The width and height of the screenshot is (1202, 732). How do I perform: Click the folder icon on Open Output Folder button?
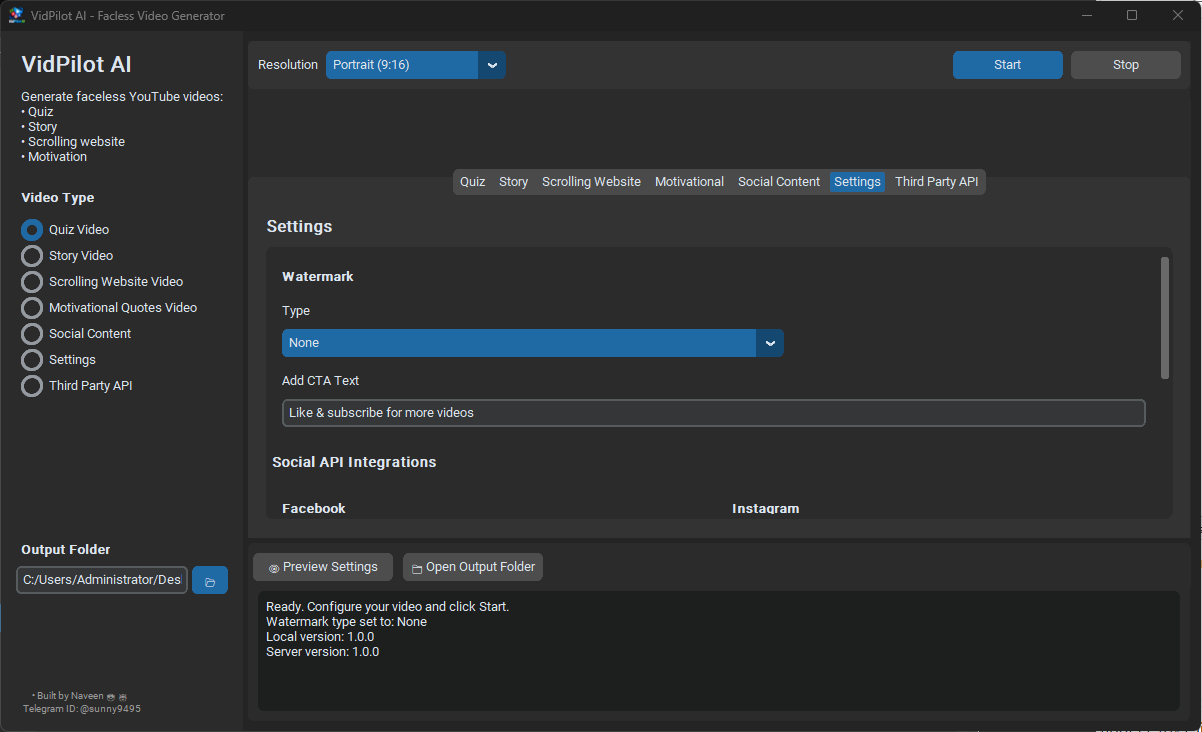point(415,567)
